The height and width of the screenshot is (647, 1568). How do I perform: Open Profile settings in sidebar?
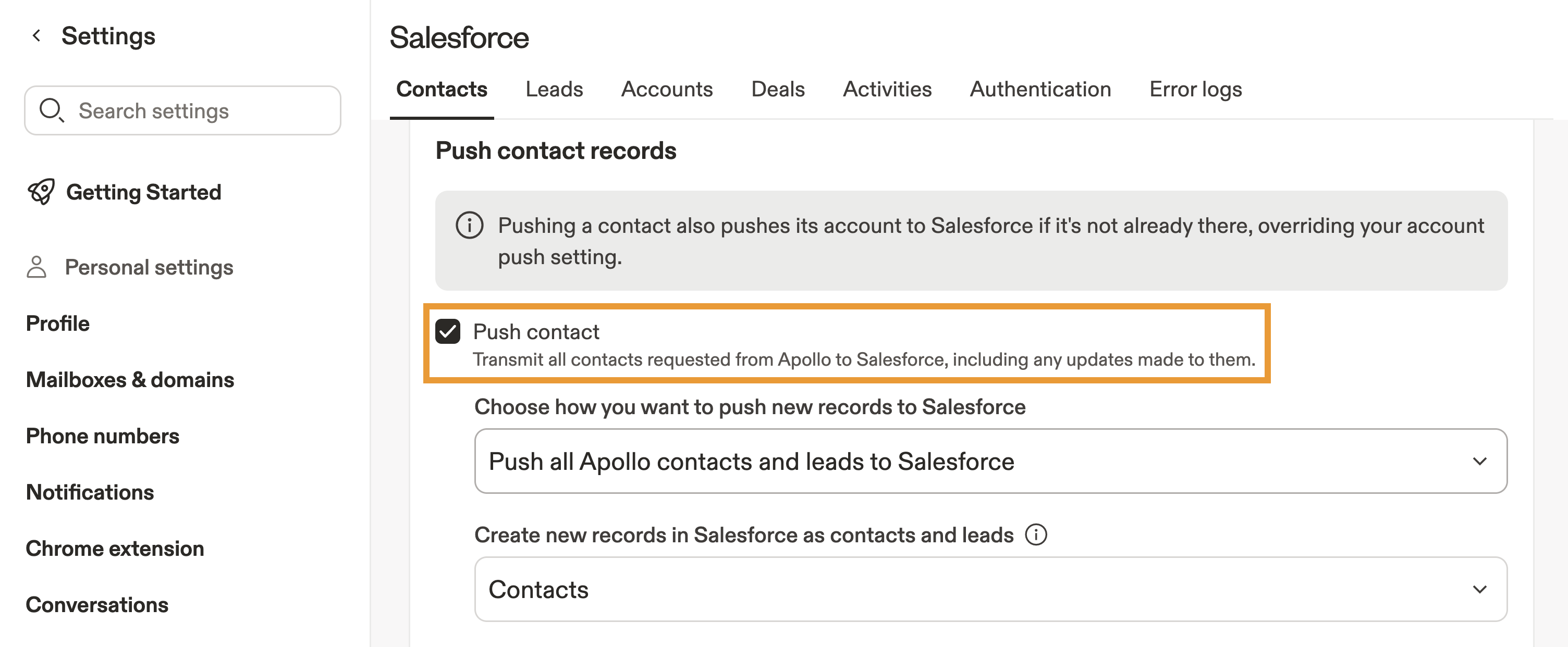click(58, 323)
